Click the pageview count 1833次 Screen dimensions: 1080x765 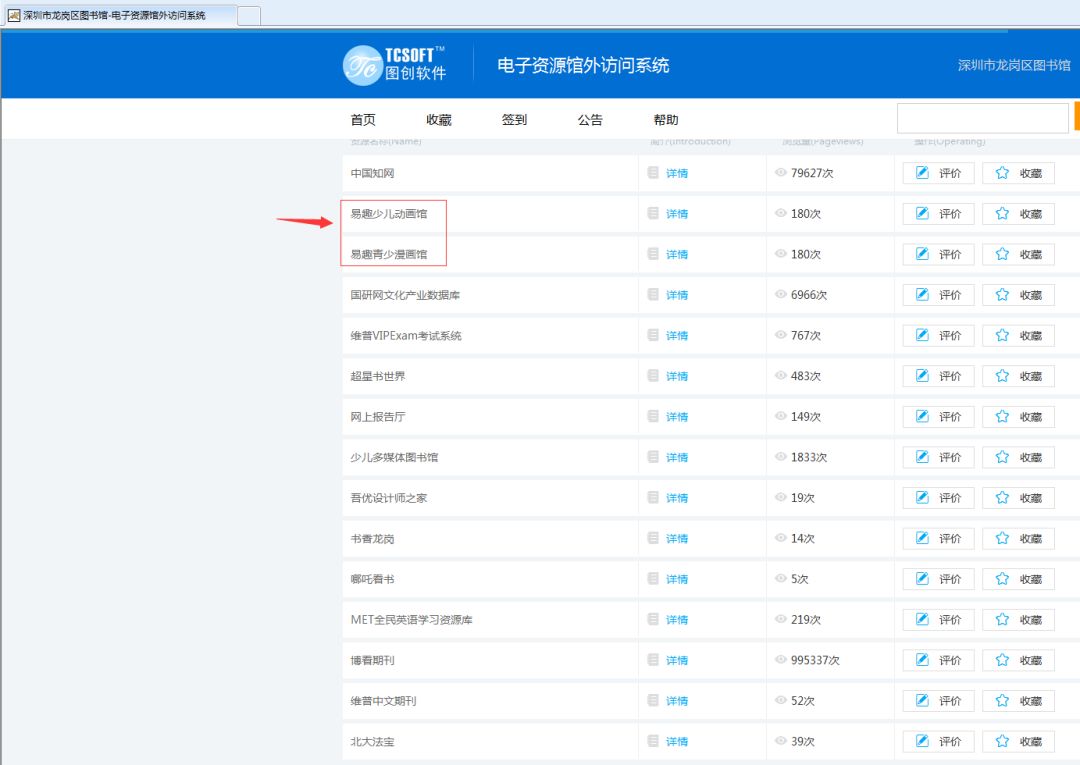809,458
